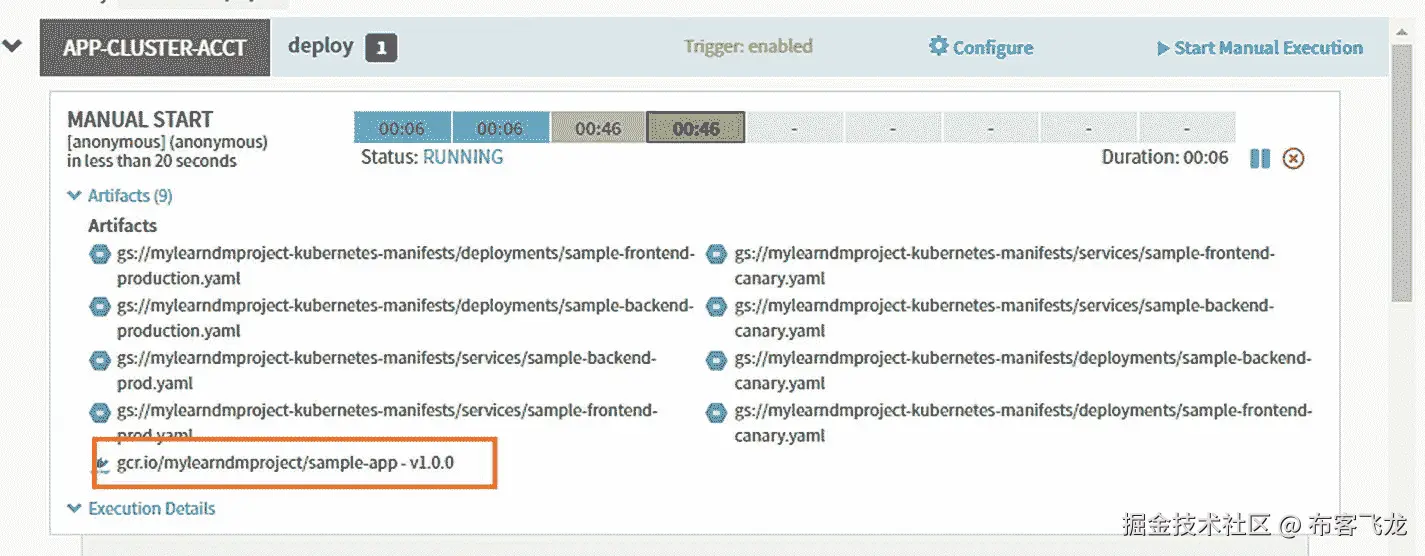
Task: Click the icon beside sample-backend-prod.yaml
Action: pyautogui.click(x=99, y=359)
